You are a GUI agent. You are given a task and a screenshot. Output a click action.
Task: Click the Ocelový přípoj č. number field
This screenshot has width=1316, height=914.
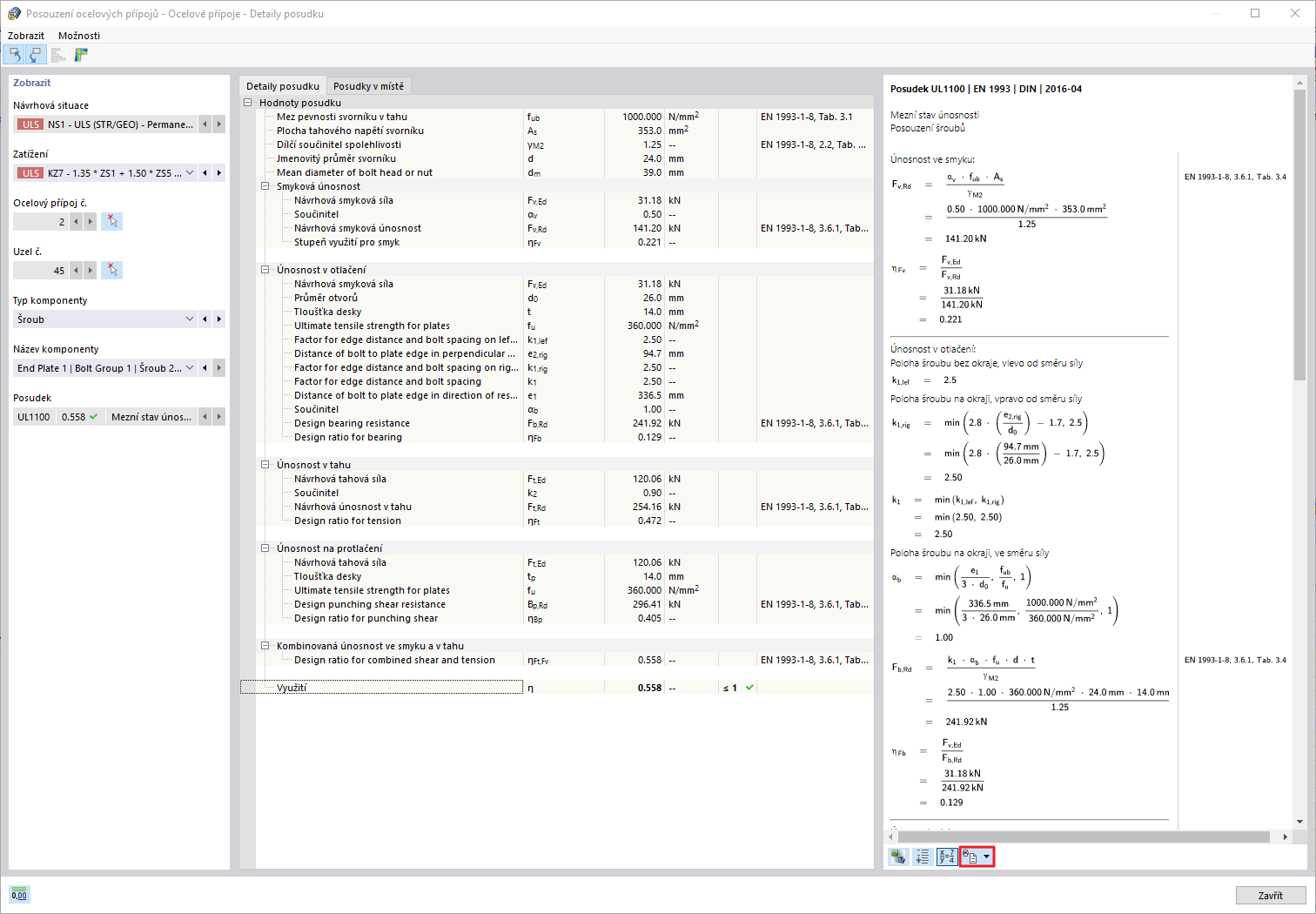pyautogui.click(x=41, y=222)
